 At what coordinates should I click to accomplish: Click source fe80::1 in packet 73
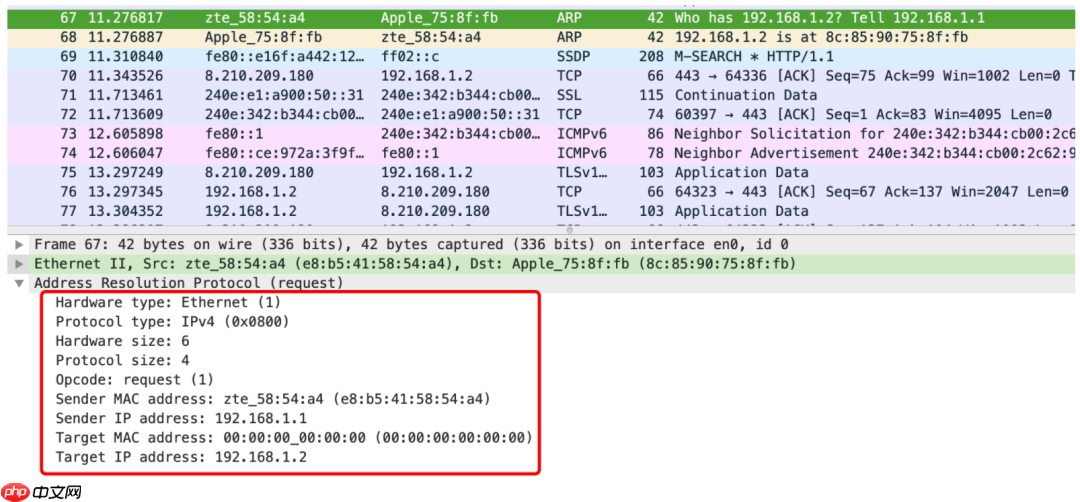[x=234, y=134]
